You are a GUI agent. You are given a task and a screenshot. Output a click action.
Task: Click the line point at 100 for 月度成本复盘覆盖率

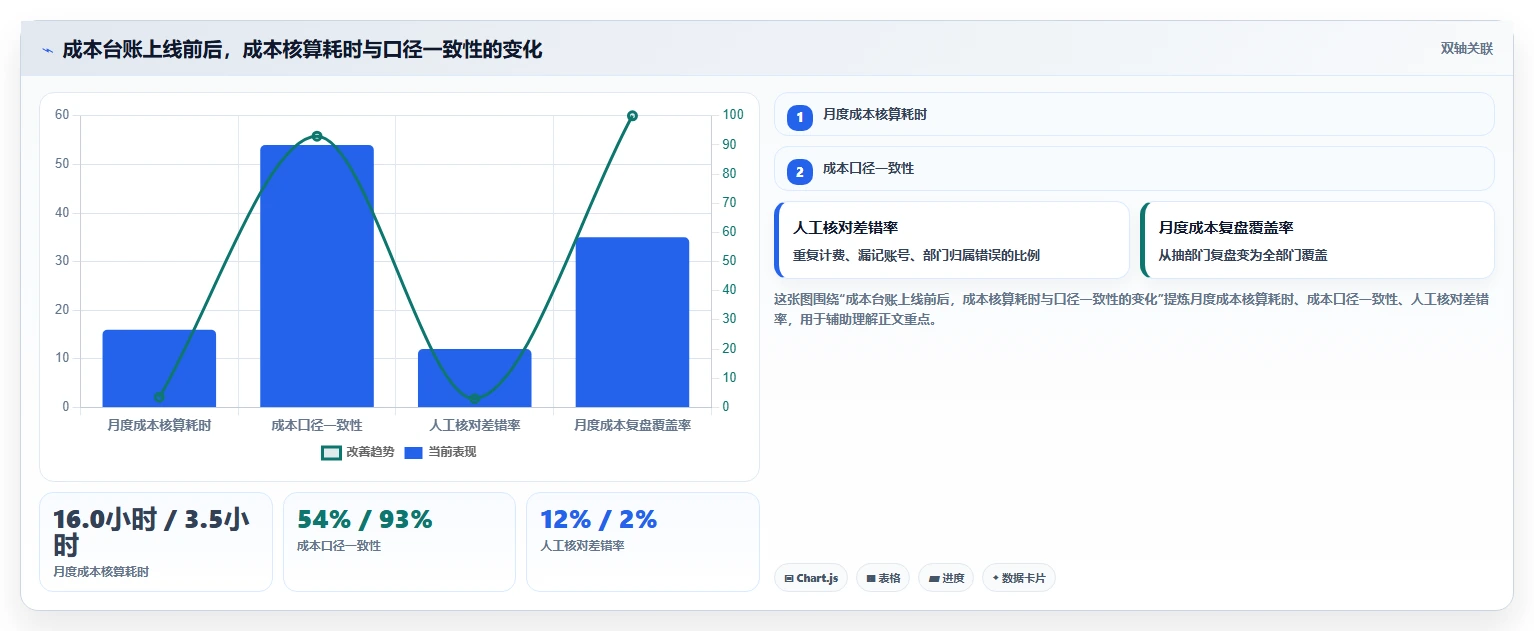tap(632, 116)
